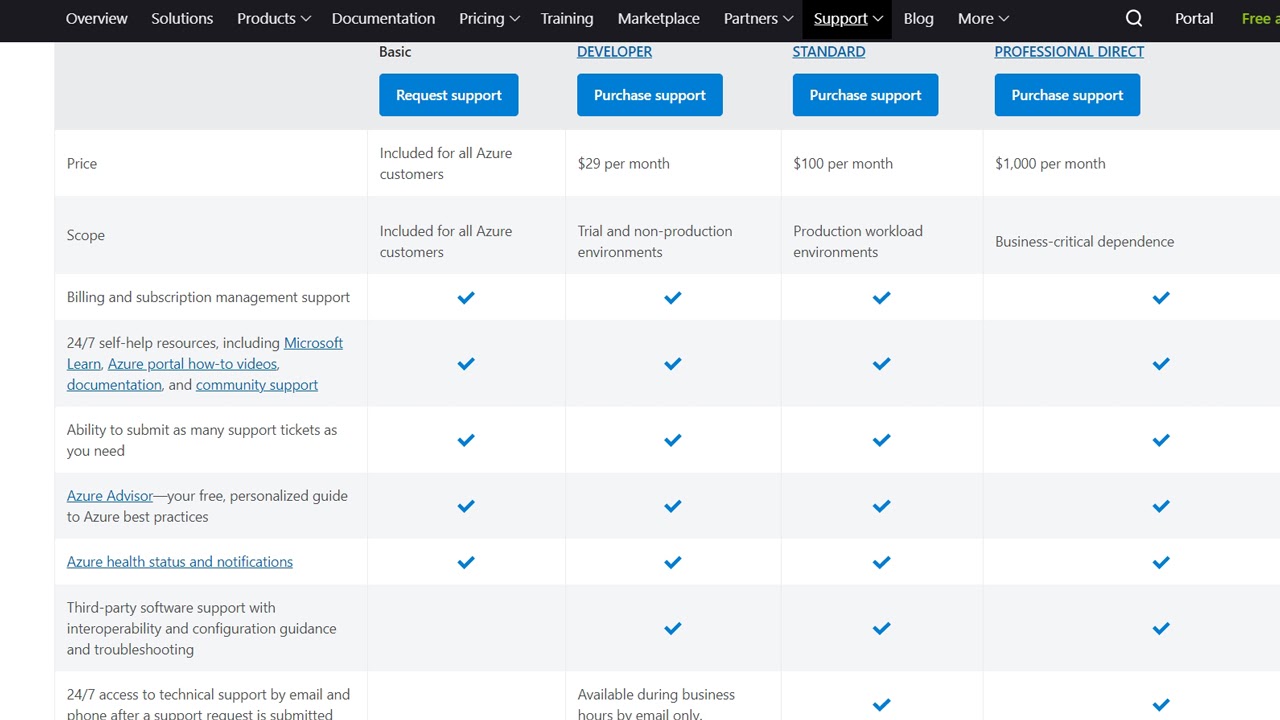Click Professional Direct checkmark in Billing row

[1161, 297]
